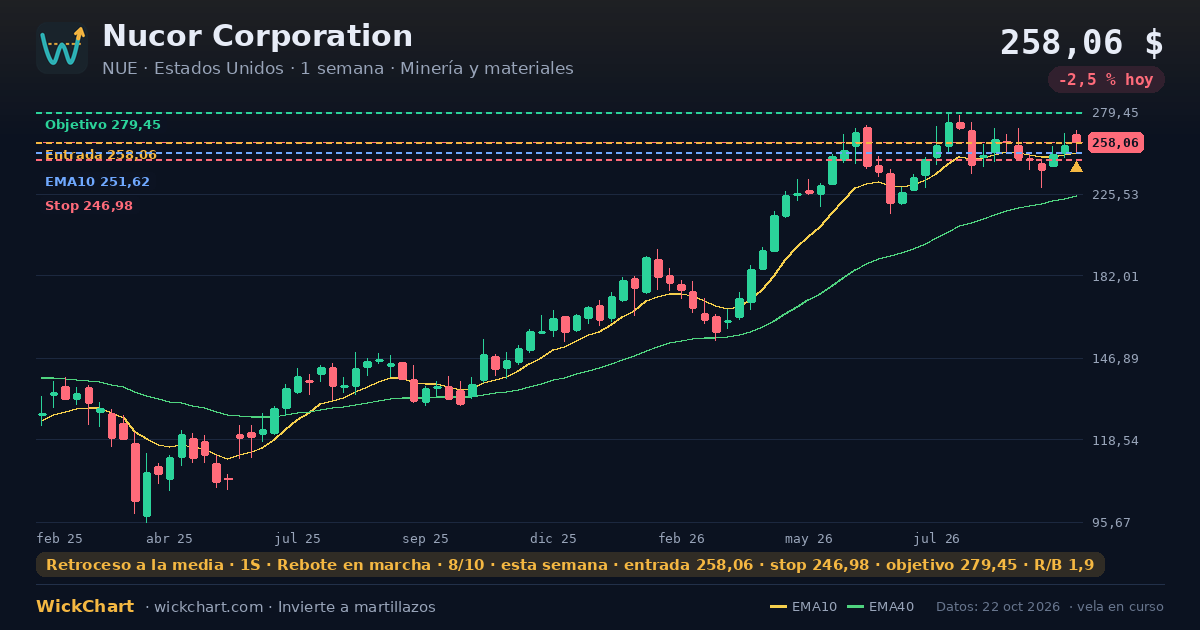The width and height of the screenshot is (1200, 630).
Task: Click the orange entry triangle marker
Action: 1076,167
